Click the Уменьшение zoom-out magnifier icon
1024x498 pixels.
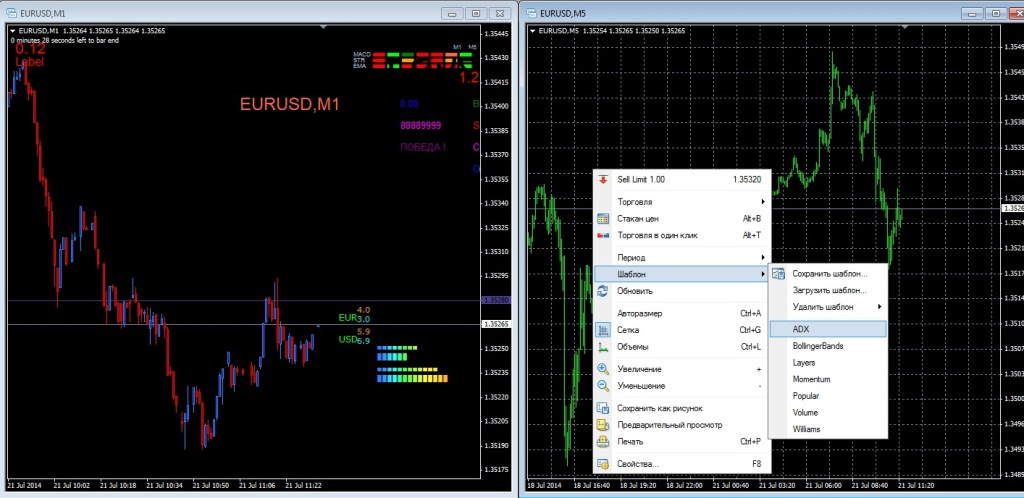point(603,386)
